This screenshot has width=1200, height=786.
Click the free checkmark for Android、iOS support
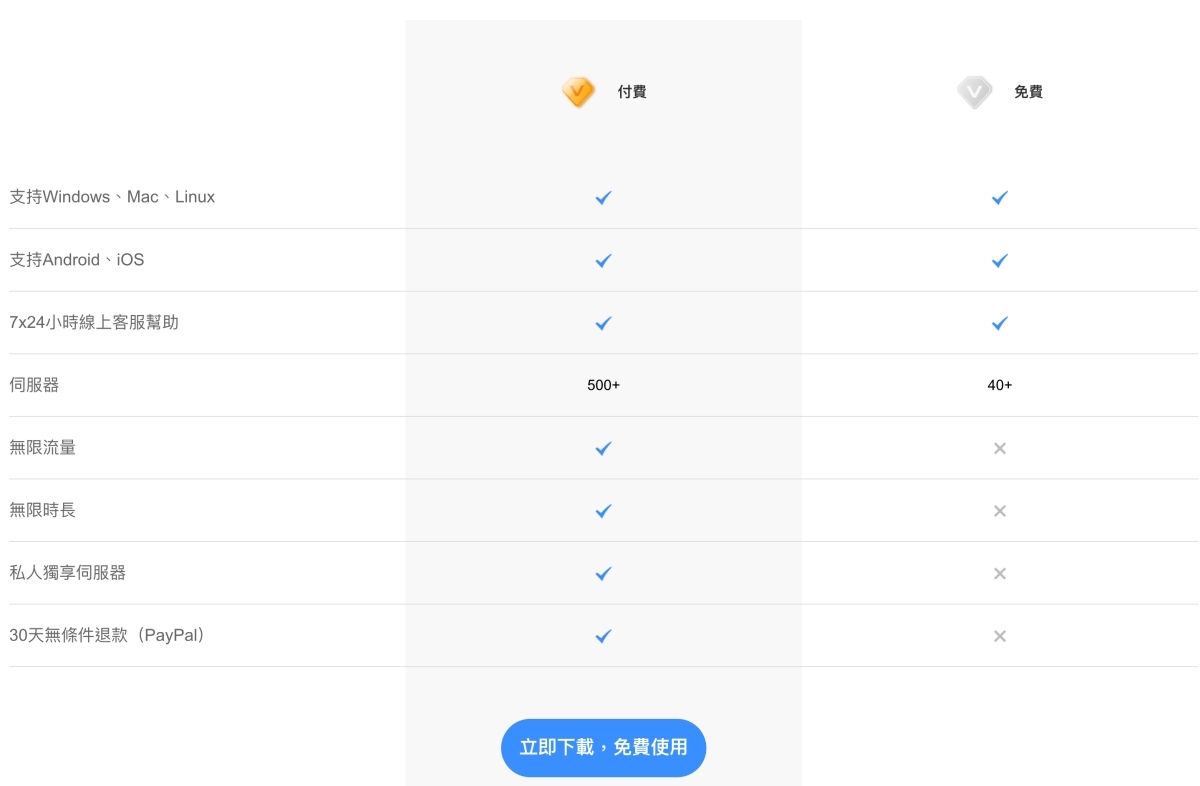coord(999,261)
